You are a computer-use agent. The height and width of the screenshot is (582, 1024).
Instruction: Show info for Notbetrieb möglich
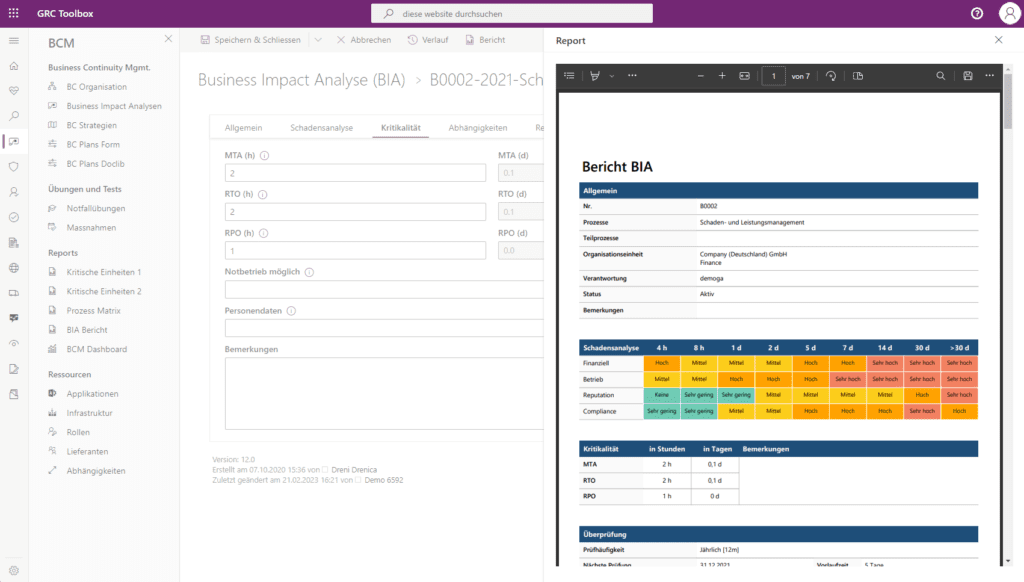click(310, 272)
